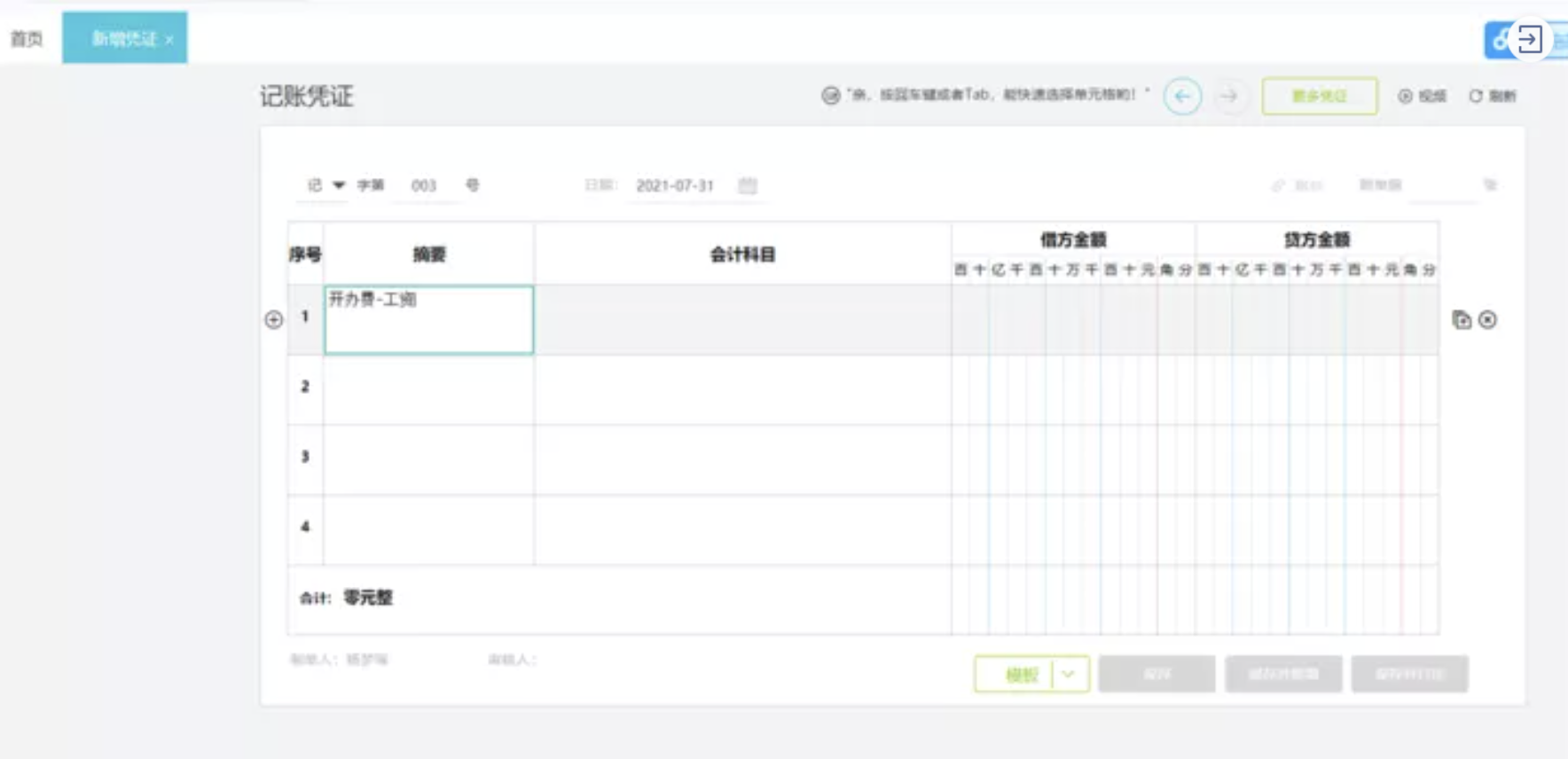Click the attachment paperclip icon above the table
The height and width of the screenshot is (759, 1568).
pos(1278,185)
